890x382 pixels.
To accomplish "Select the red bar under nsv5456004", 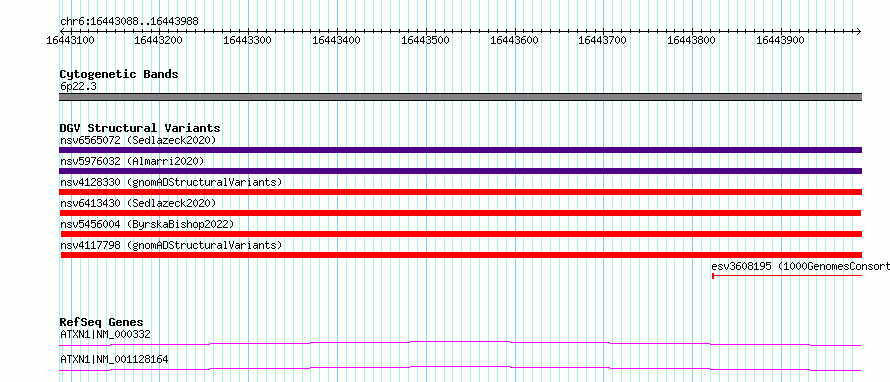I will tap(461, 234).
